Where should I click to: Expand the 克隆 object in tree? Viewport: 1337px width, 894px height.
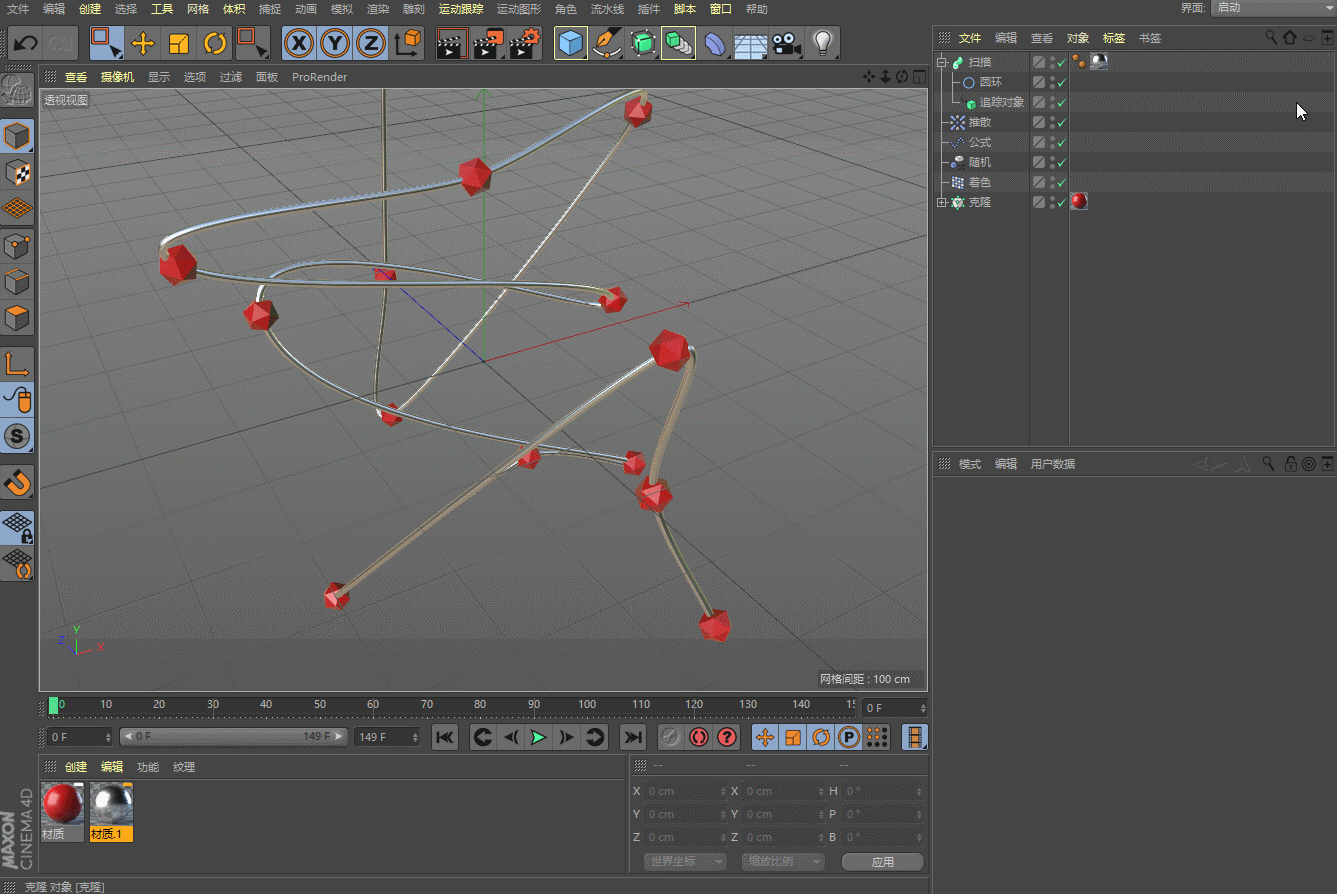(x=941, y=203)
